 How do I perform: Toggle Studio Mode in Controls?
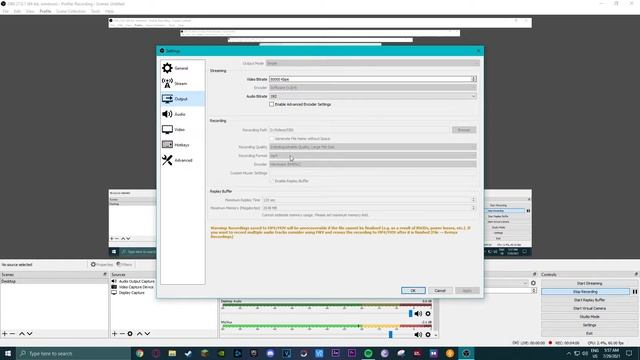[589, 317]
